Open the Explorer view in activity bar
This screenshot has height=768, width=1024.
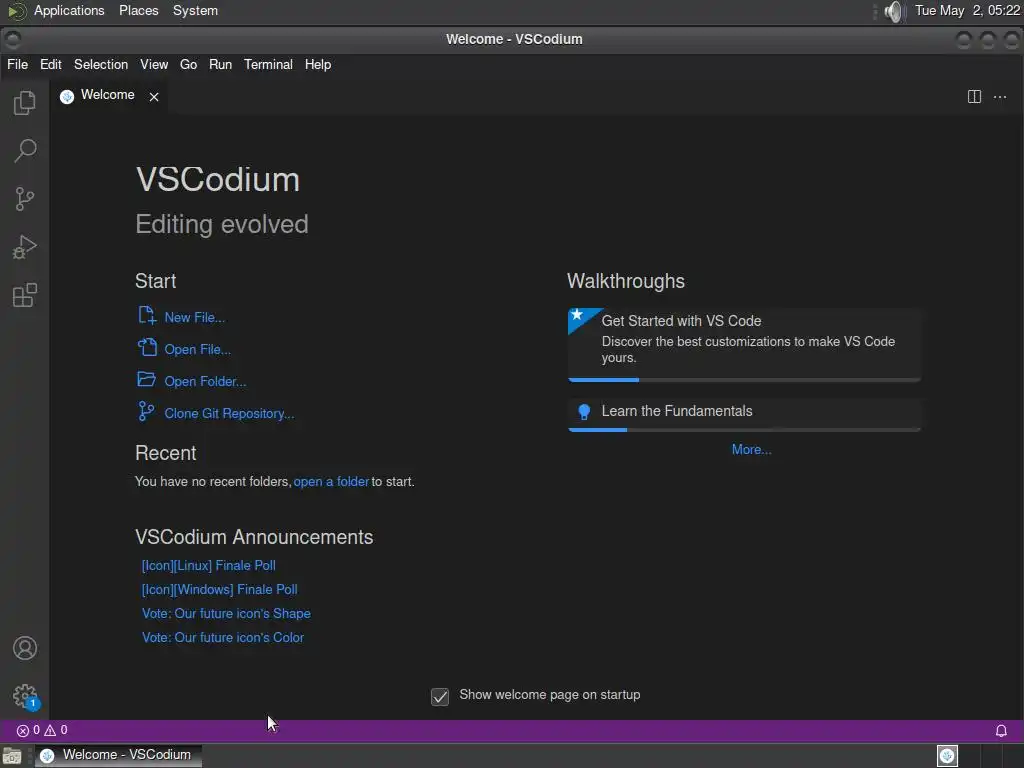(25, 103)
